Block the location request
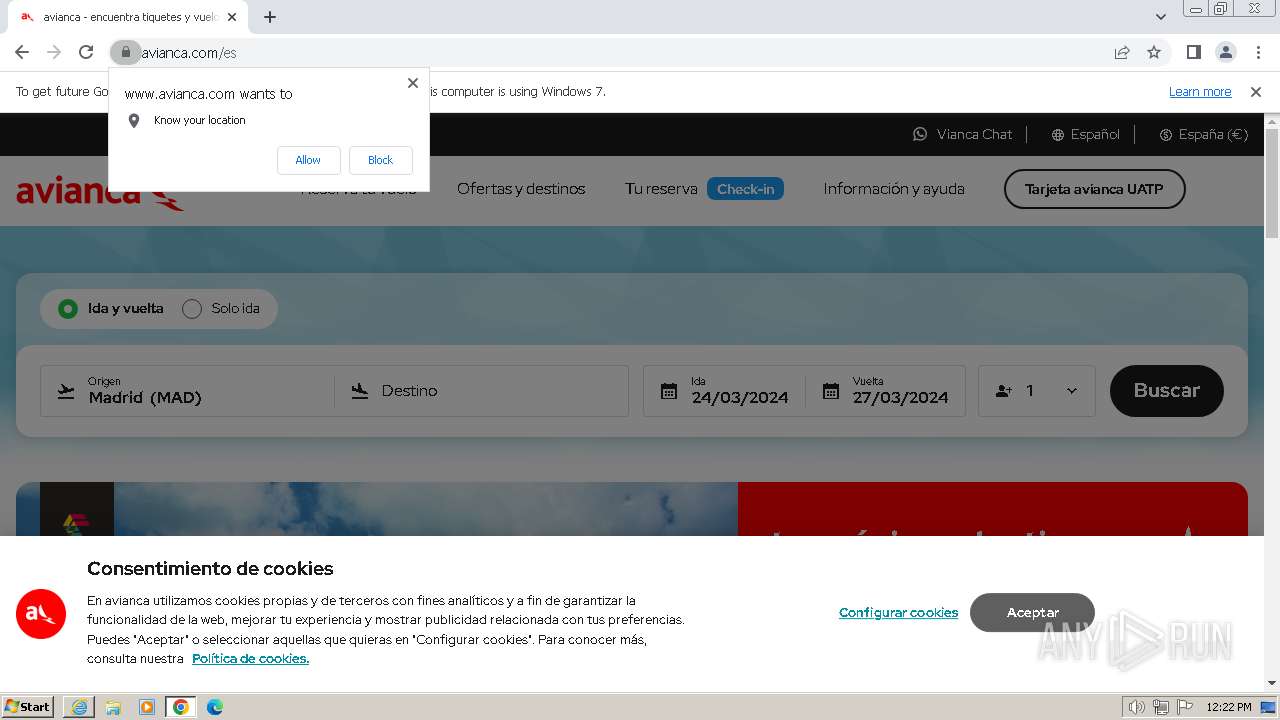 pos(380,160)
